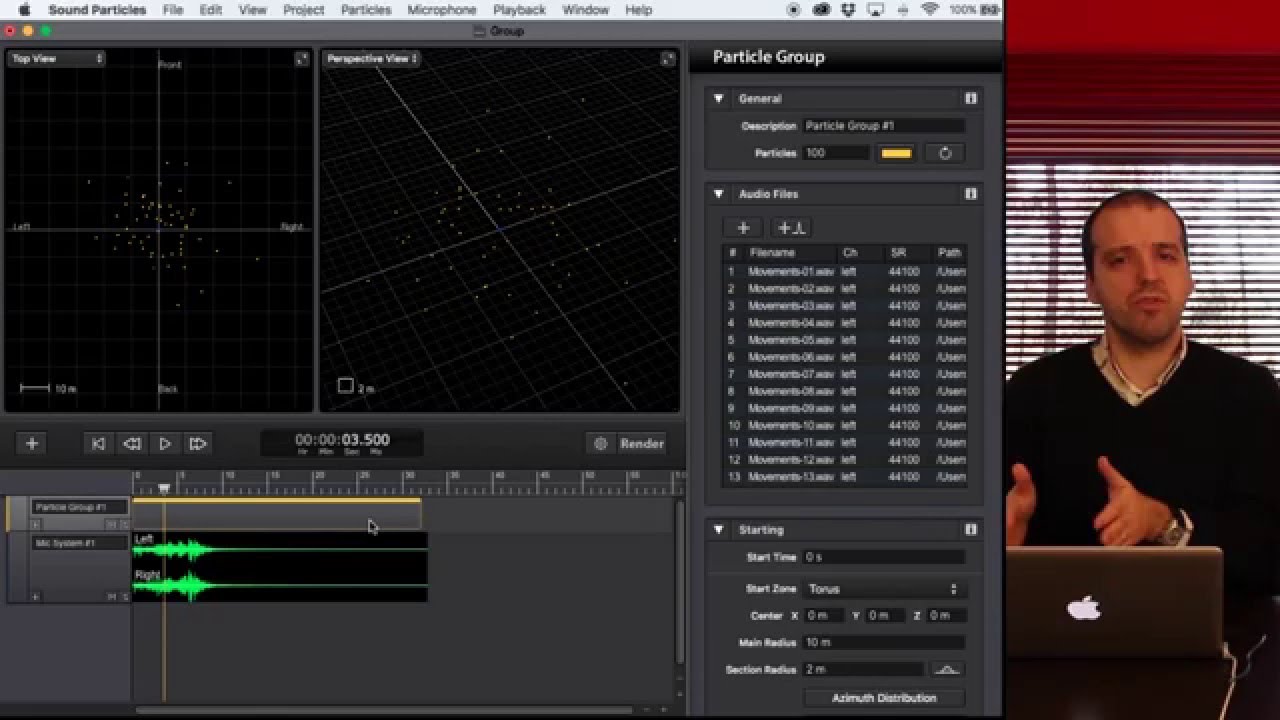Expand the Particle Group #1 track

point(36,524)
